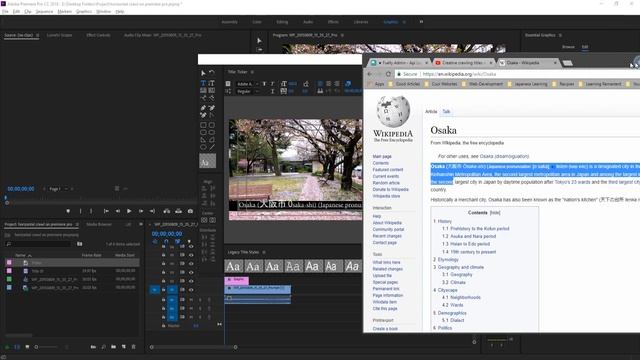
Task: Play the Source monitor clip
Action: pos(129,211)
